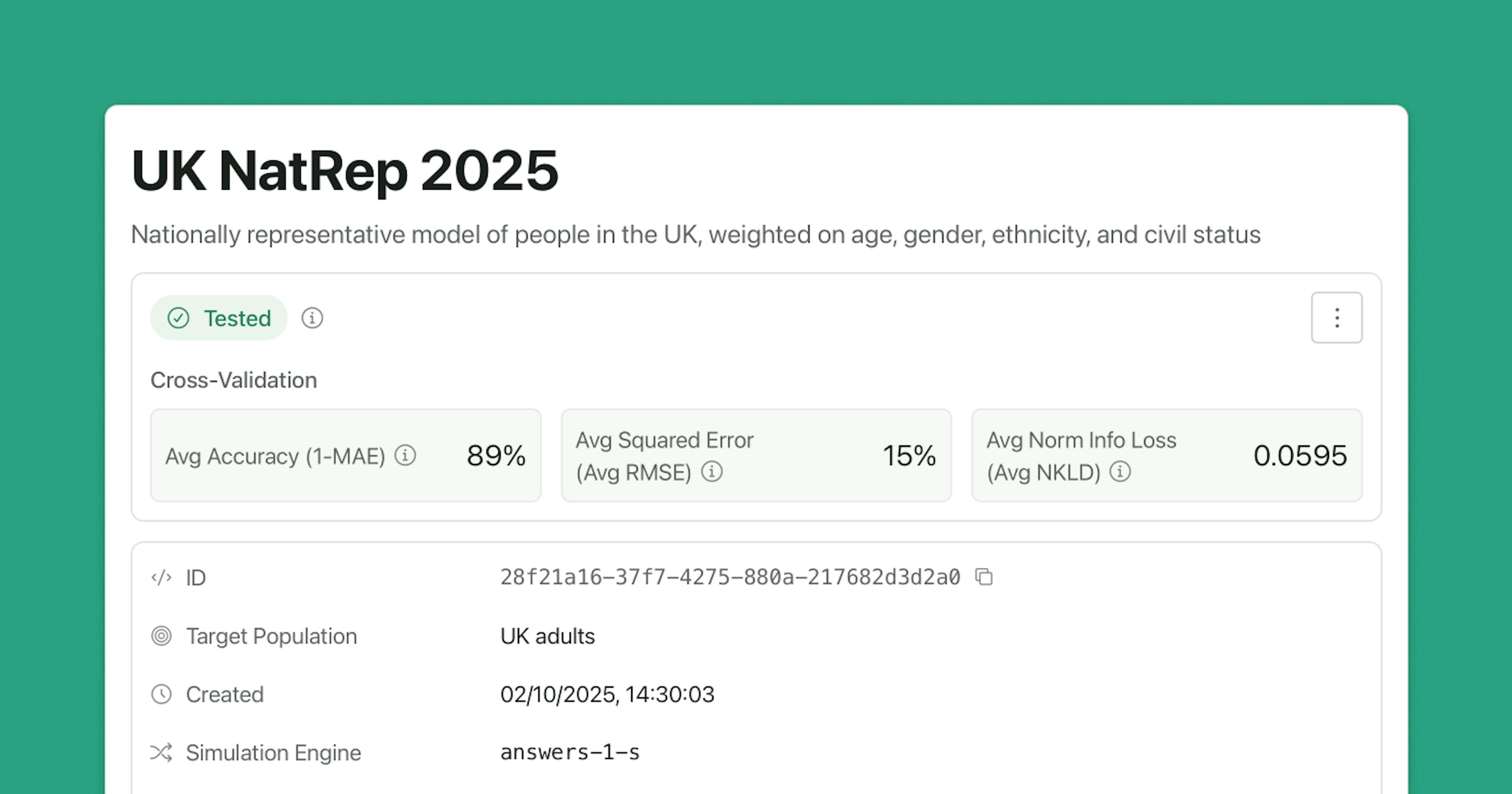Open the three-dot options menu
The image size is (1512, 794).
[x=1336, y=318]
